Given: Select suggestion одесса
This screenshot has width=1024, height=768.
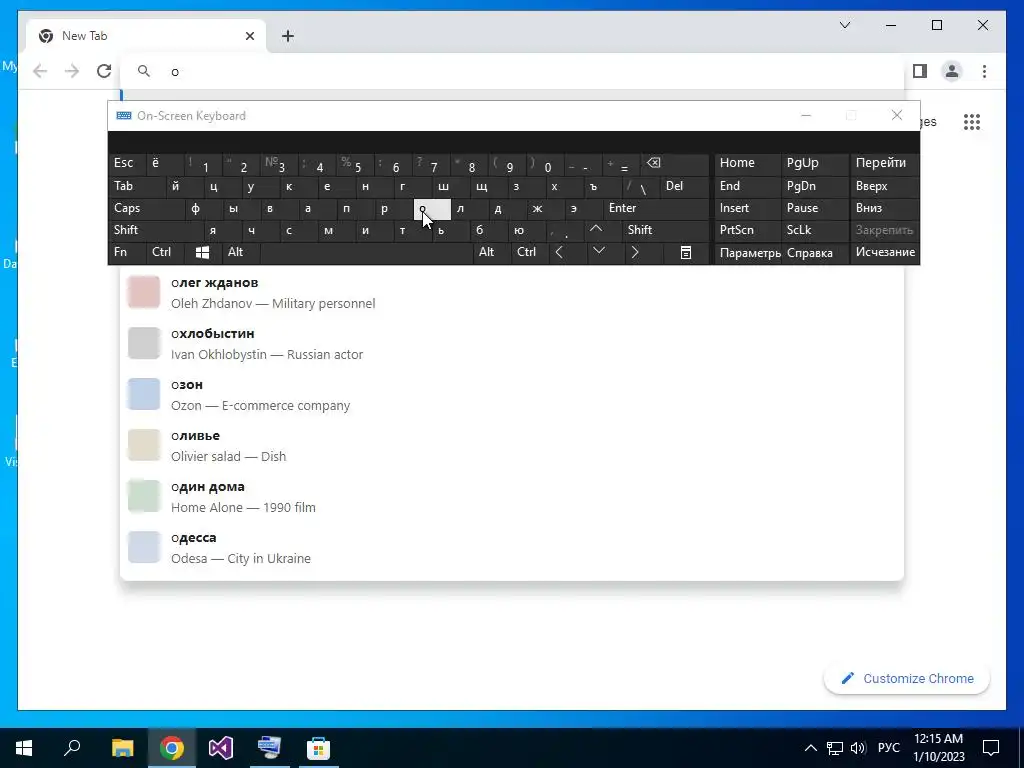Looking at the screenshot, I should (x=512, y=547).
